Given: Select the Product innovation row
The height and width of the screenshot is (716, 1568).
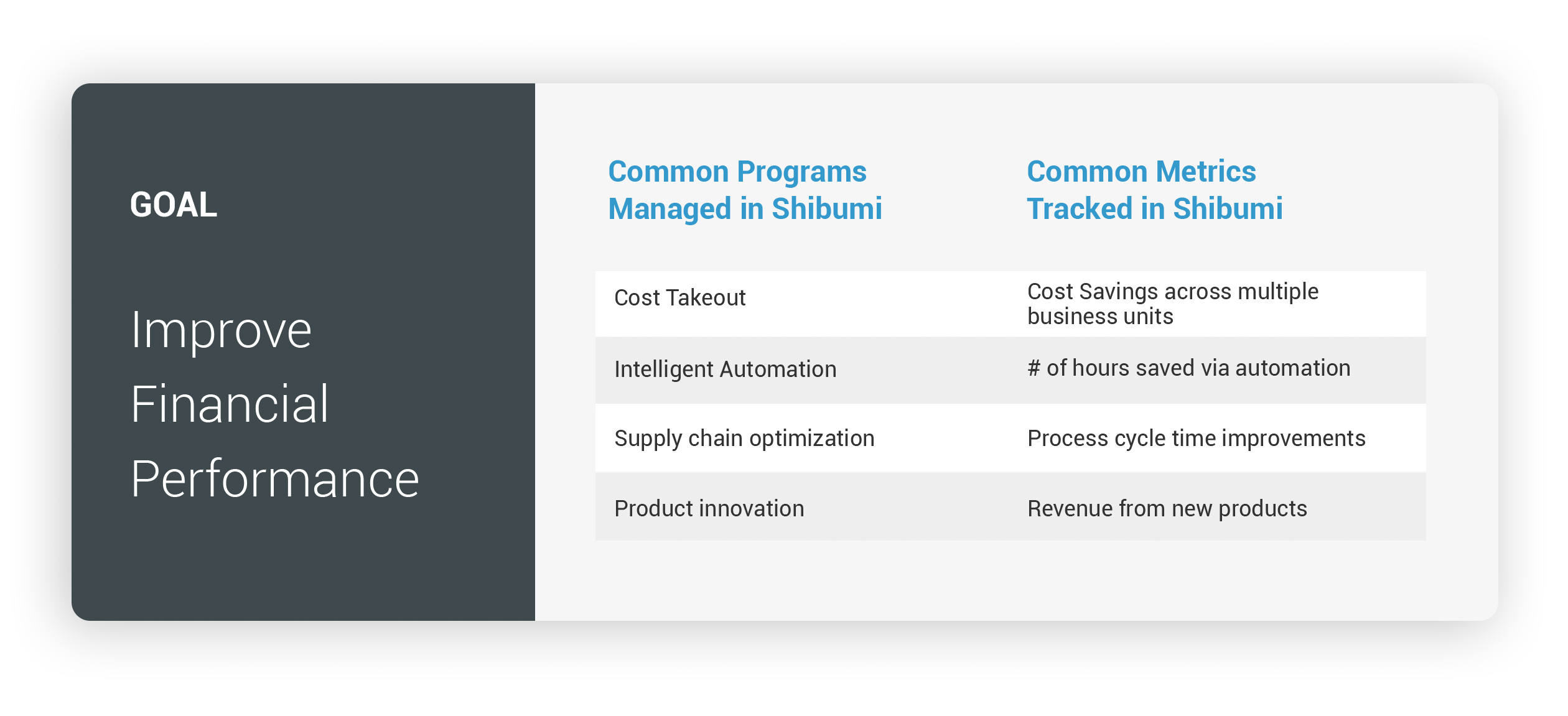Looking at the screenshot, I should [x=1010, y=506].
